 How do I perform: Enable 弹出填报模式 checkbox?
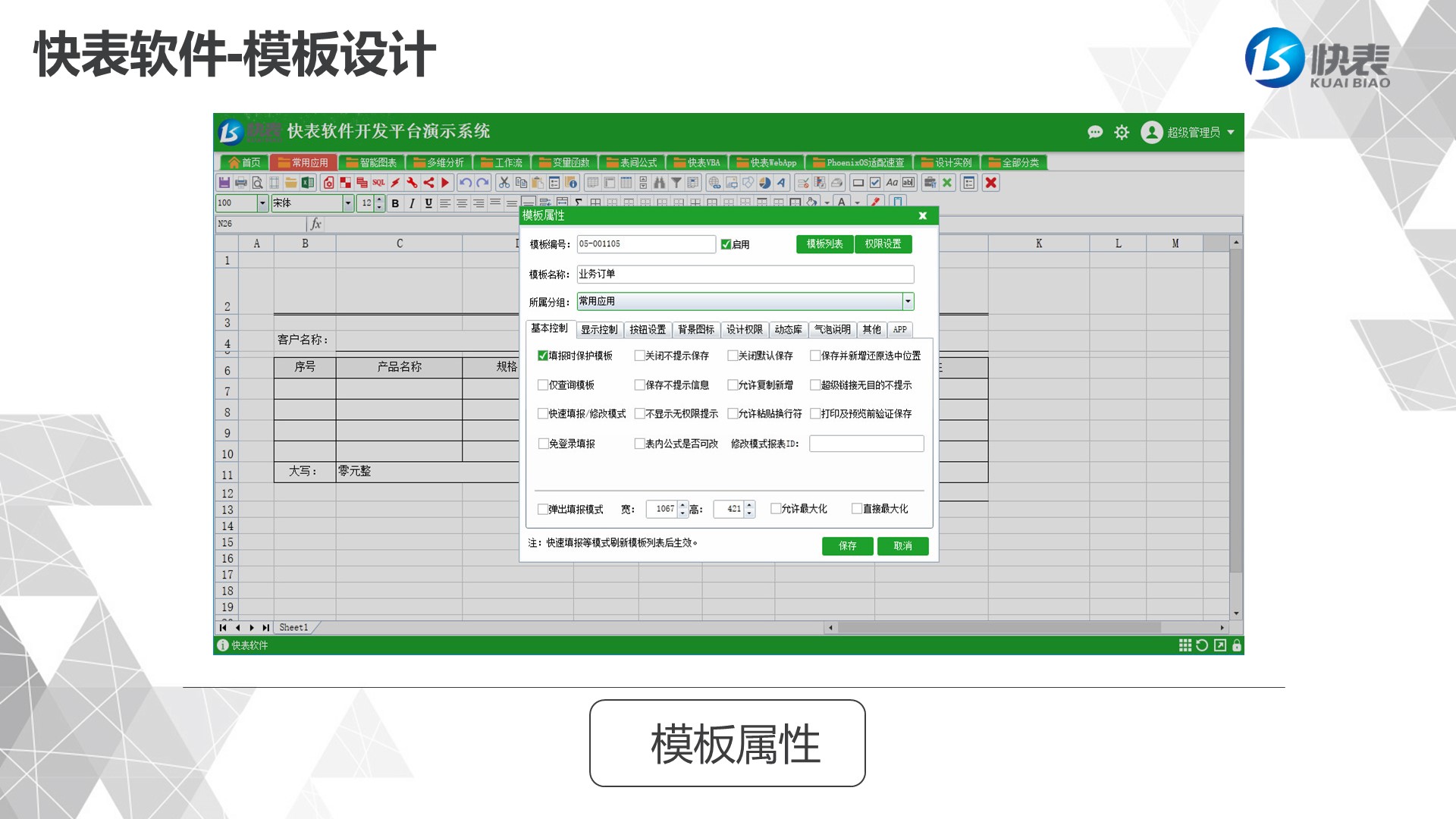coord(543,509)
